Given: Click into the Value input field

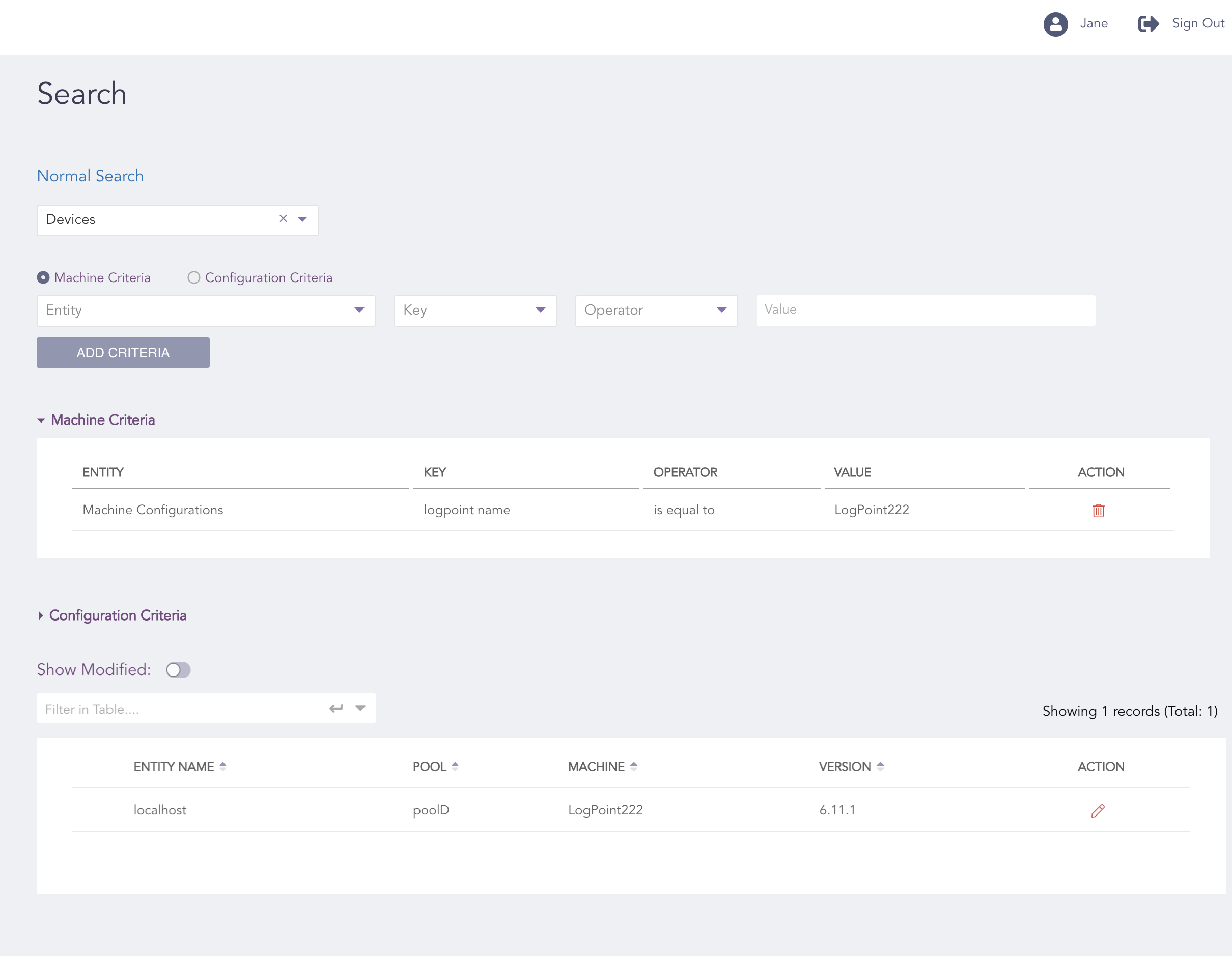Looking at the screenshot, I should click(925, 310).
